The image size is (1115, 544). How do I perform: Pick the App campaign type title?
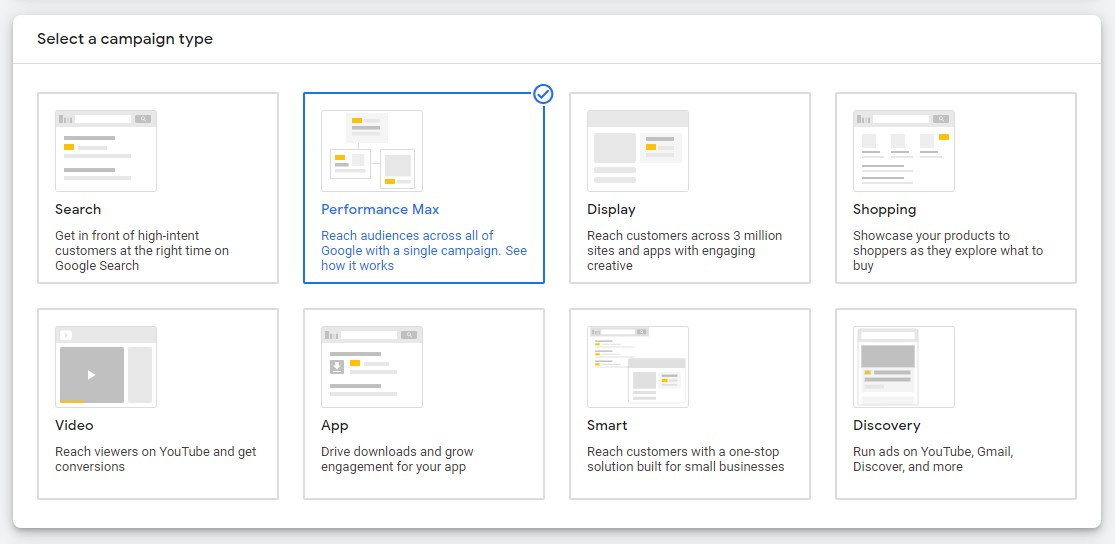[x=335, y=426]
